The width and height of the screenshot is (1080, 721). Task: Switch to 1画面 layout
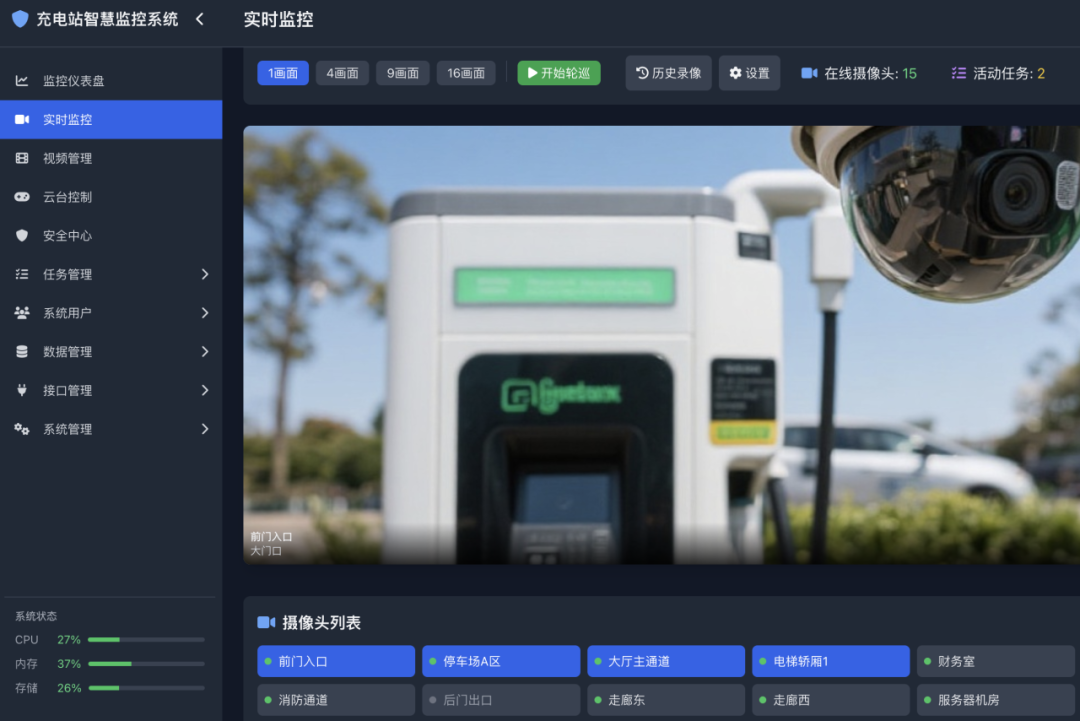[x=283, y=73]
